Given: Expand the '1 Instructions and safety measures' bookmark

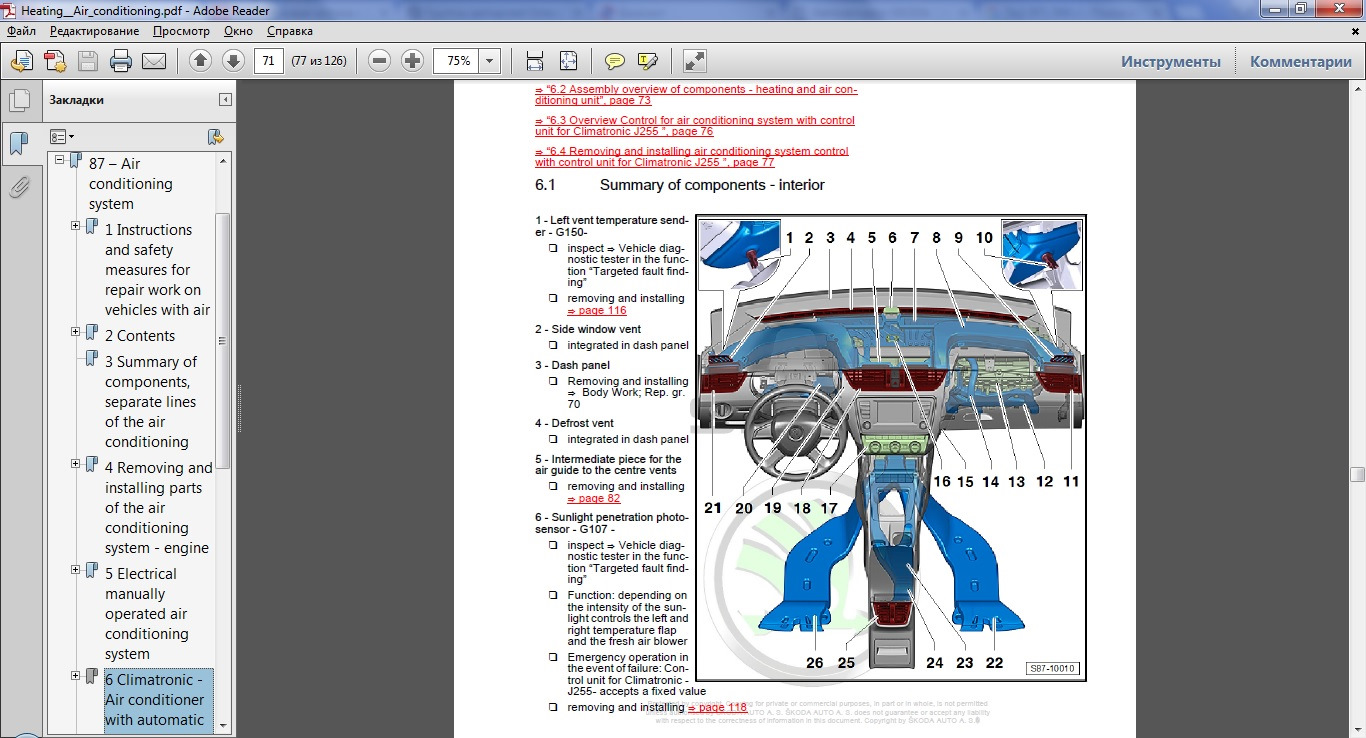Looking at the screenshot, I should [x=76, y=226].
